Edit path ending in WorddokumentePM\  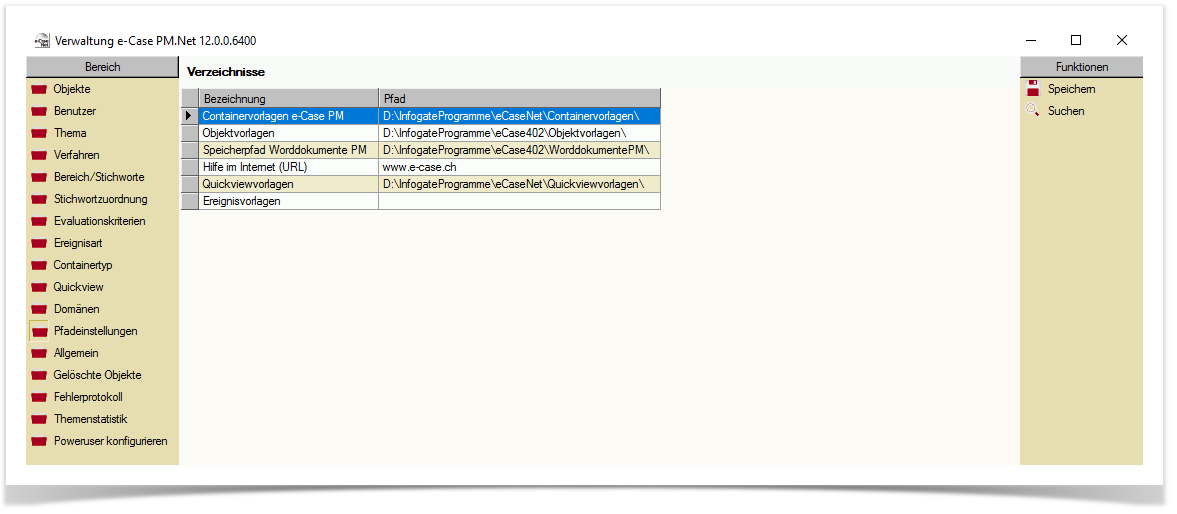point(519,150)
